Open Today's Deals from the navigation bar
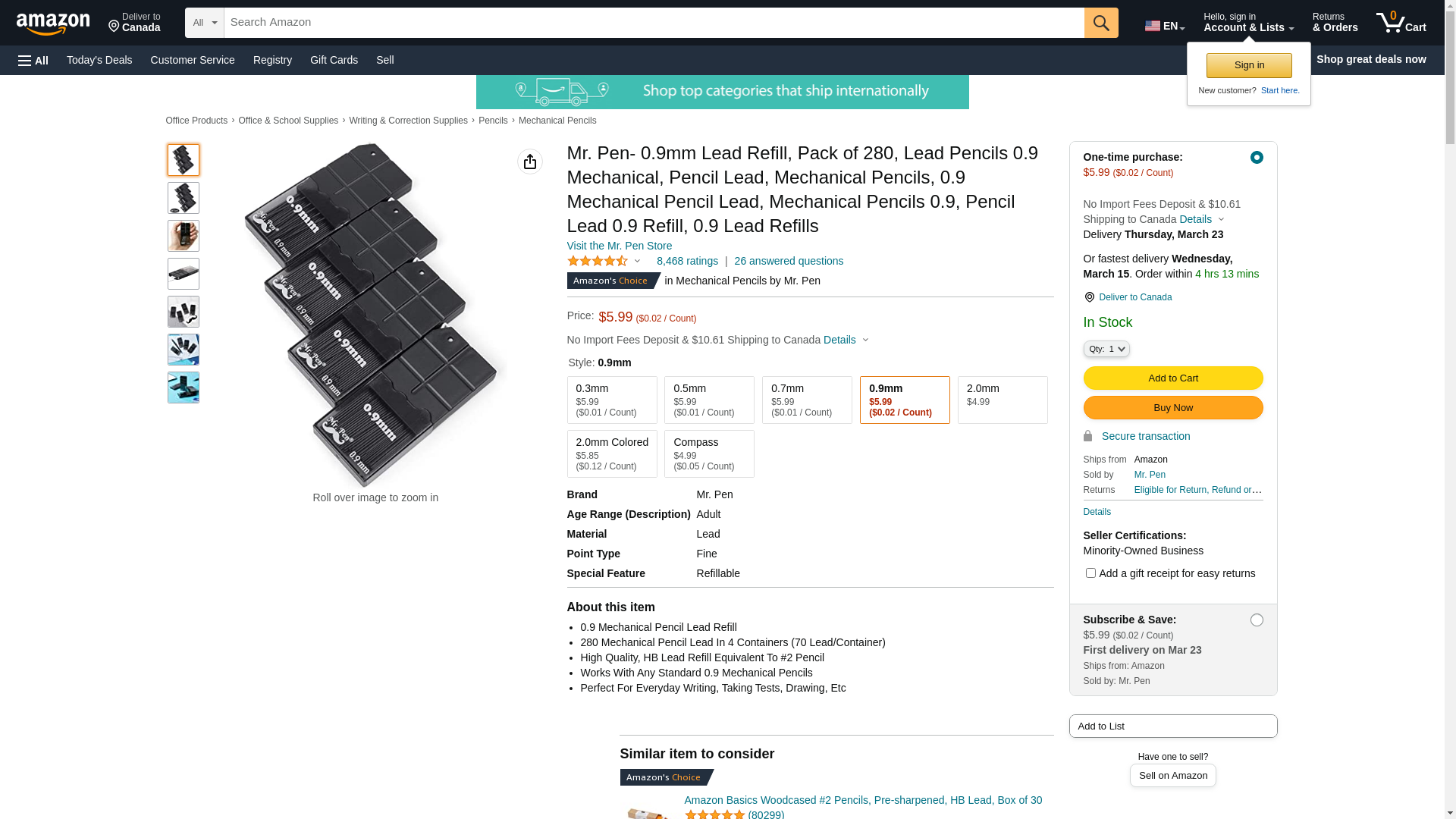1456x819 pixels. 99,60
